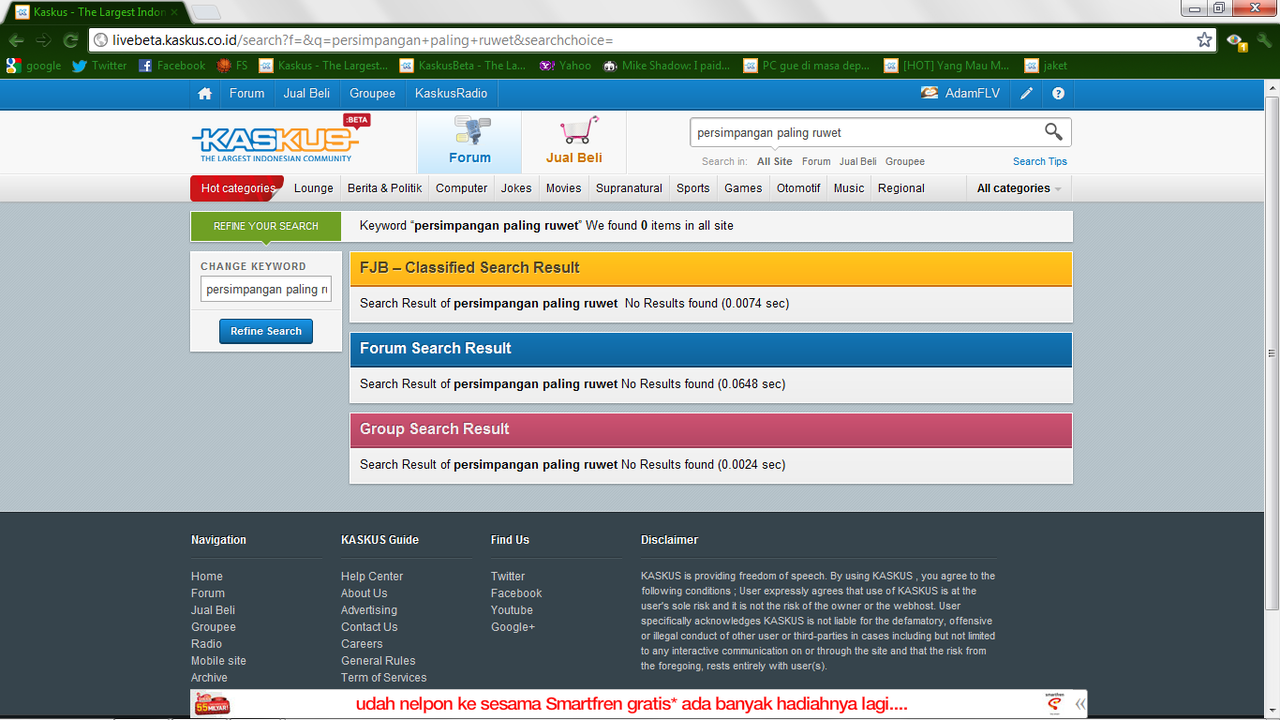Open the Games category

pos(743,188)
